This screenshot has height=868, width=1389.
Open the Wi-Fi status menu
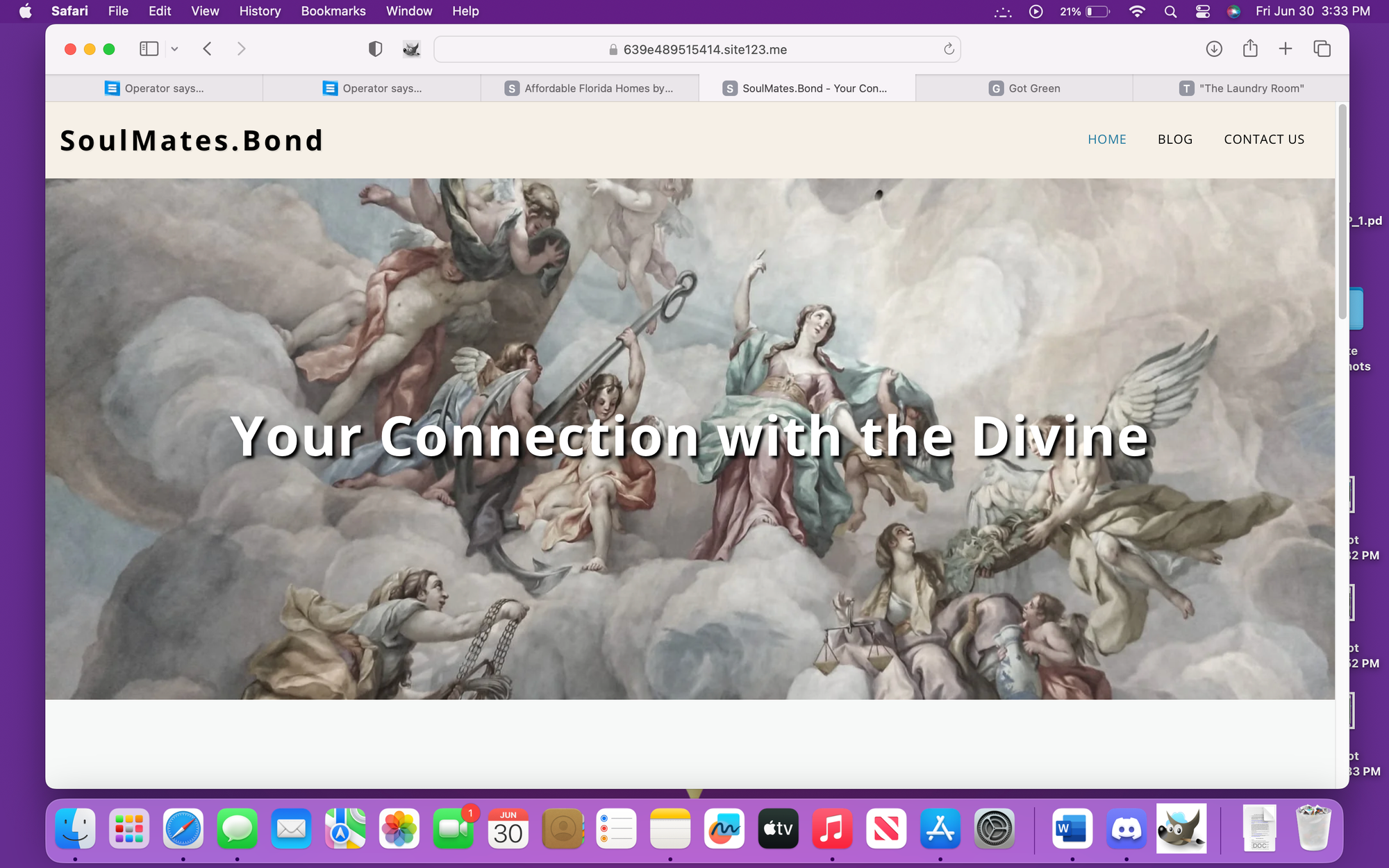coord(1137,11)
